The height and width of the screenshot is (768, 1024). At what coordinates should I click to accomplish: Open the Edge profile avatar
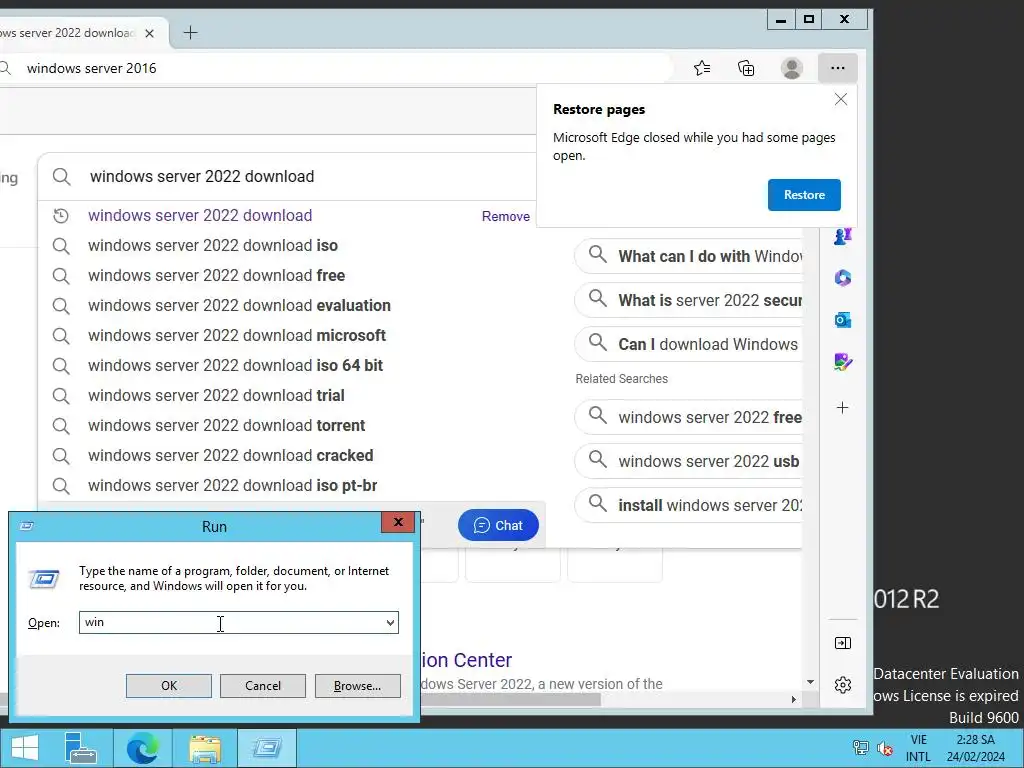pos(792,68)
